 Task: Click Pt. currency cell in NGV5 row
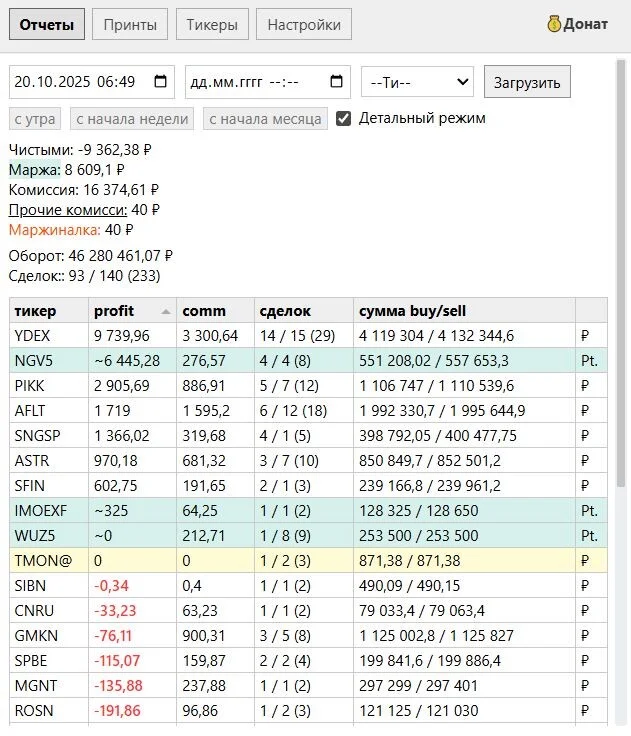[591, 360]
